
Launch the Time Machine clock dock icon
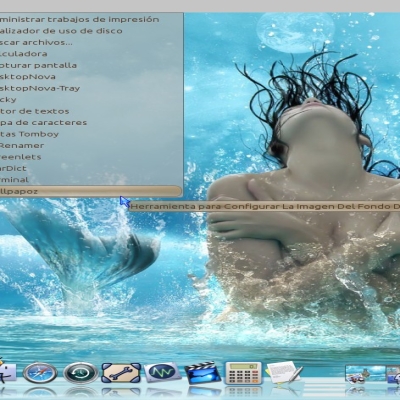point(81,373)
